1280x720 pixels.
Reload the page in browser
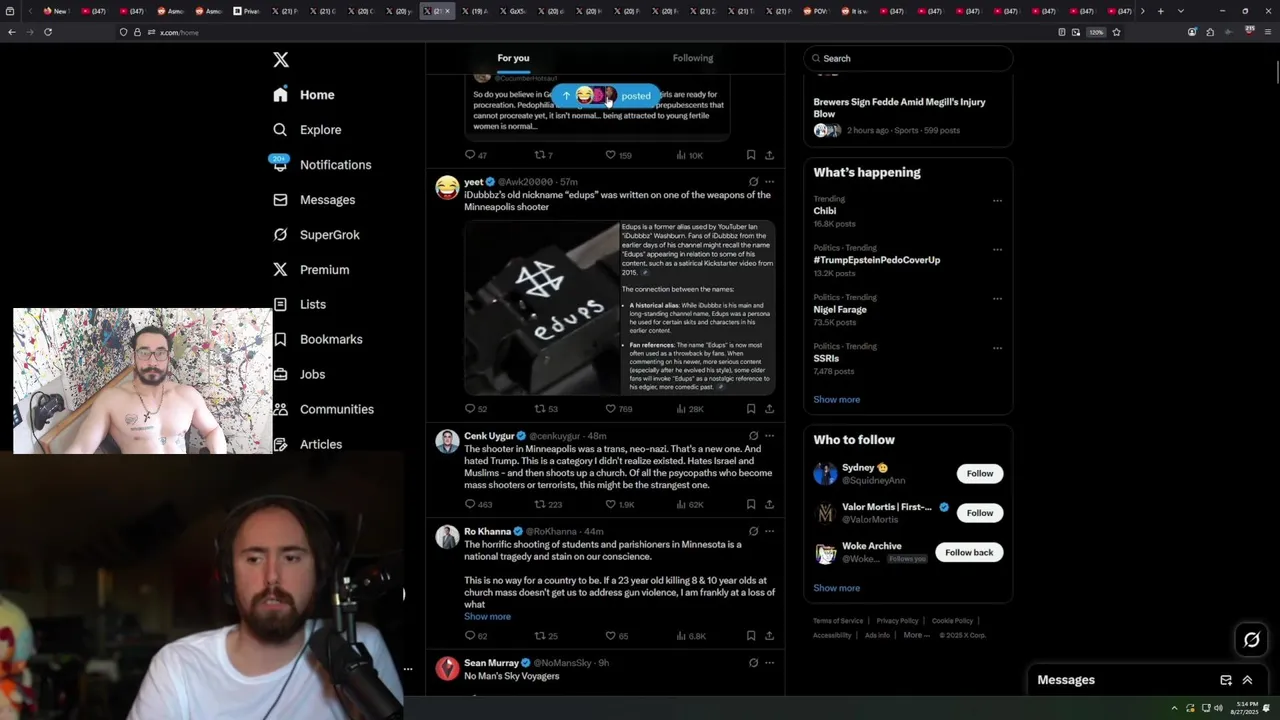(47, 32)
